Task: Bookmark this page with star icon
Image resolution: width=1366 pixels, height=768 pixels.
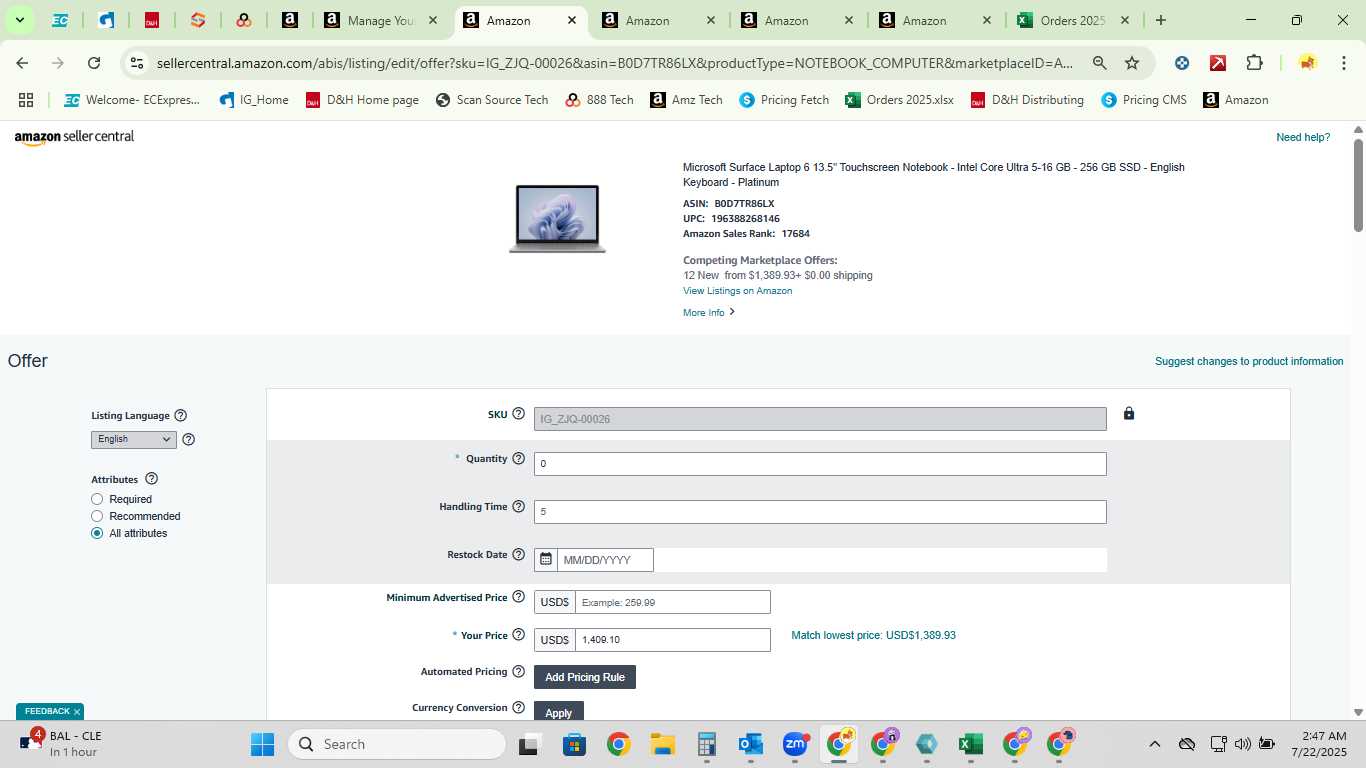Action: [1132, 63]
